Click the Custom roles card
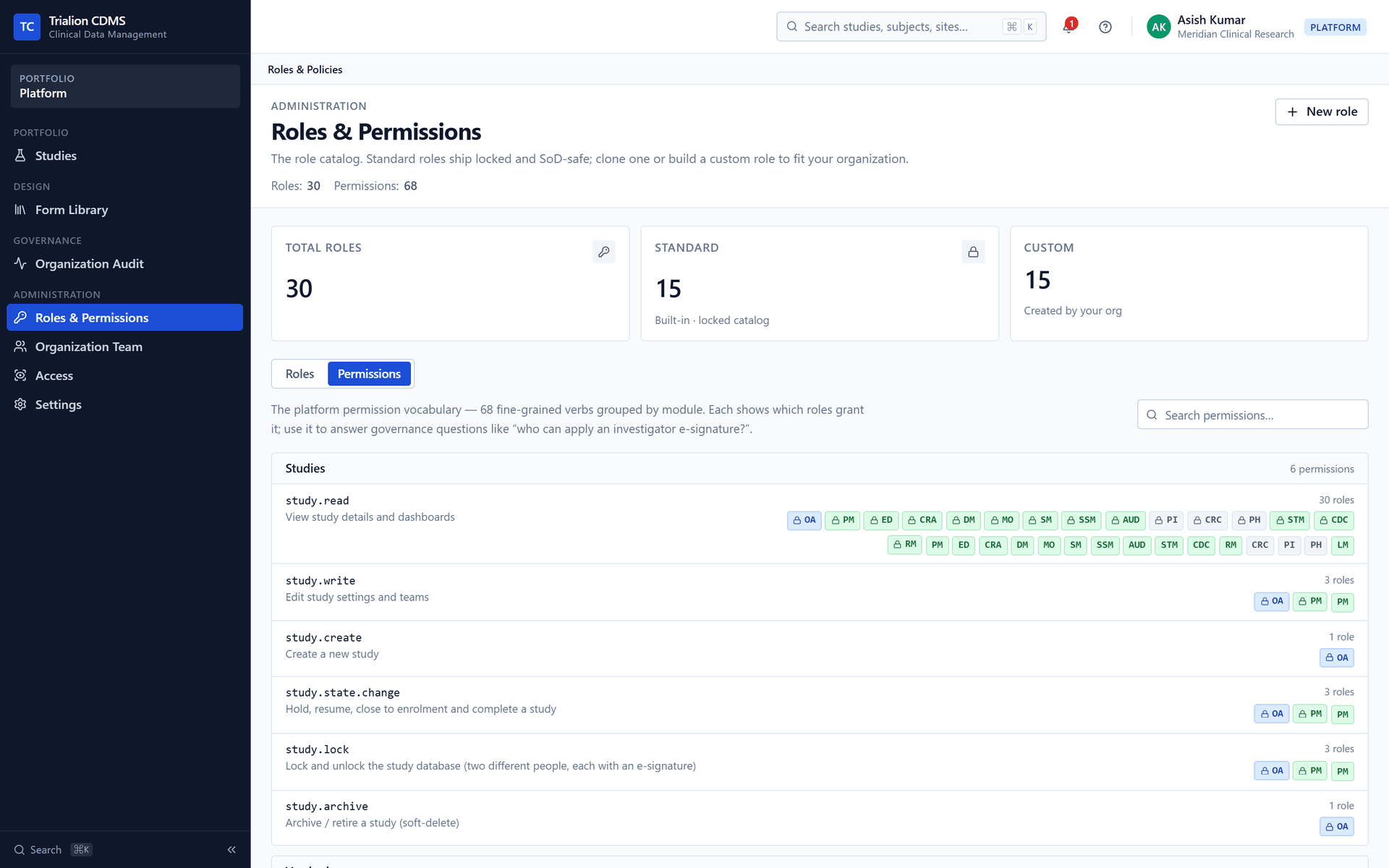Image resolution: width=1389 pixels, height=868 pixels. (x=1189, y=284)
